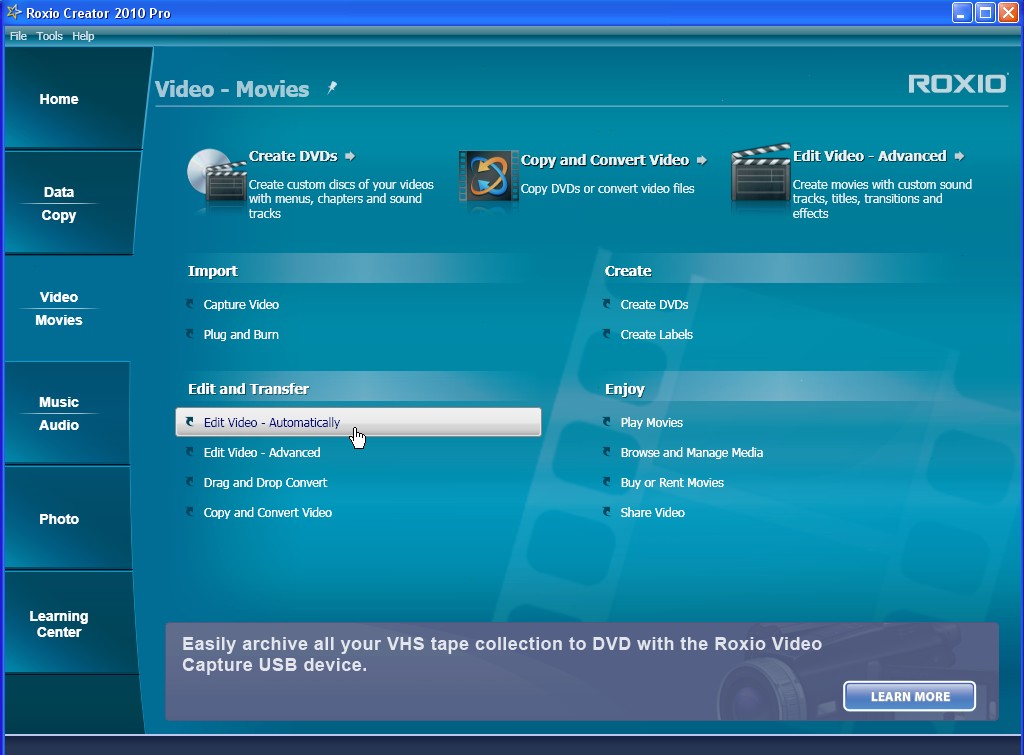1024x755 pixels.
Task: Open the Help menu
Action: click(83, 36)
